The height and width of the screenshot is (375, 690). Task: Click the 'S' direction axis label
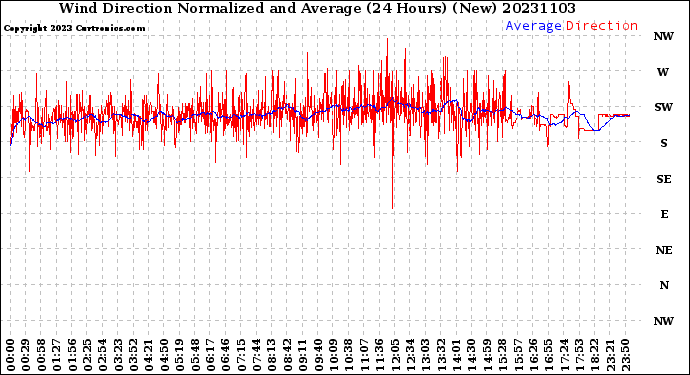click(x=664, y=143)
